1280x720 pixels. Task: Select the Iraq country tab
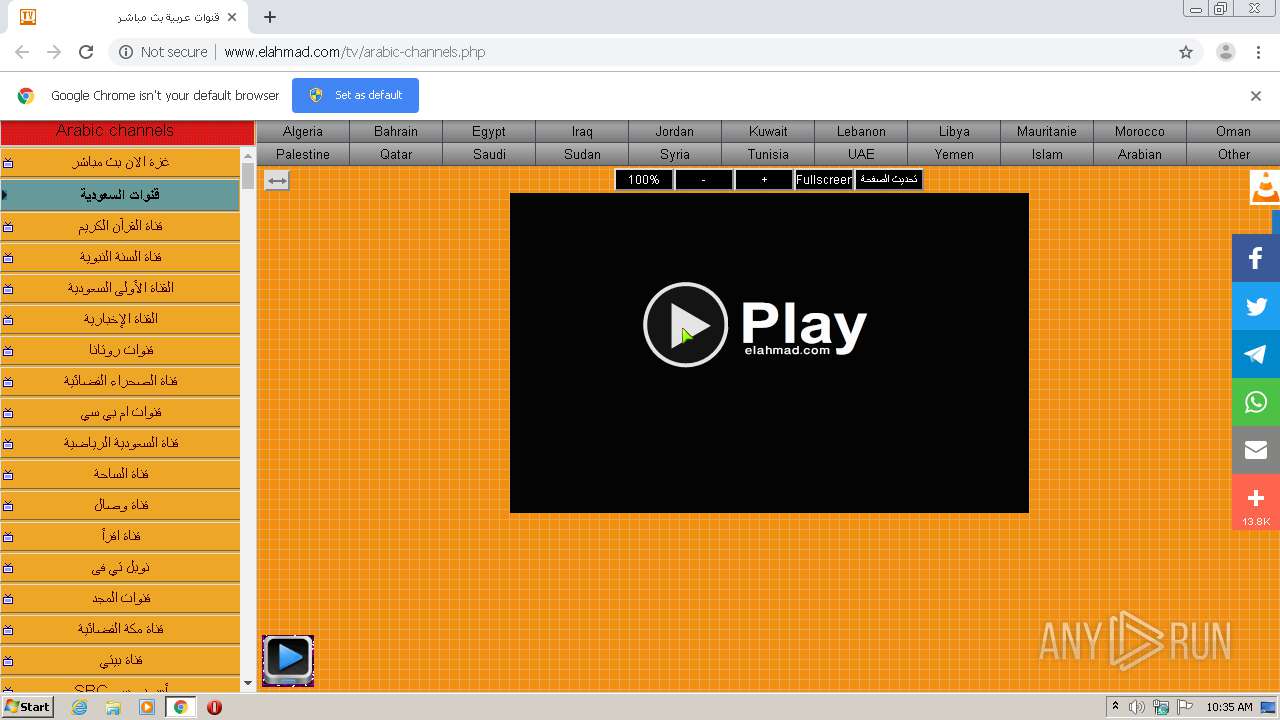click(x=582, y=131)
